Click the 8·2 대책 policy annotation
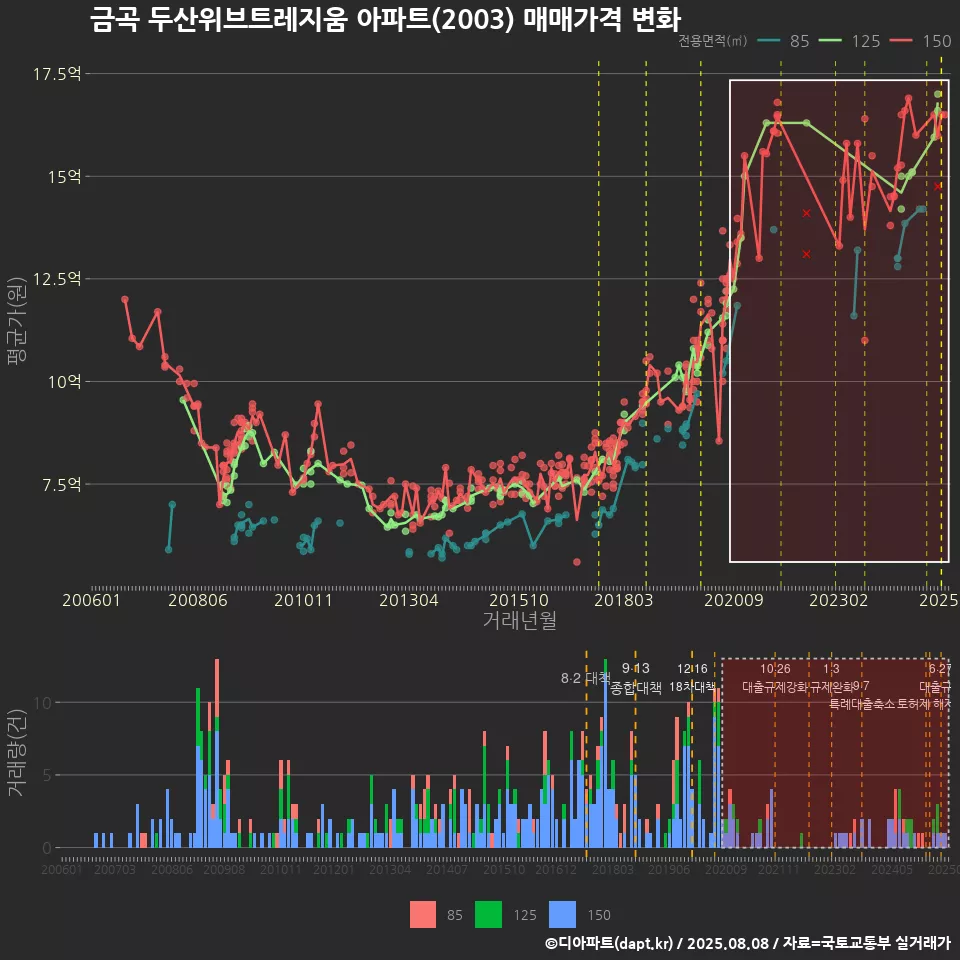The height and width of the screenshot is (960, 960). point(586,678)
